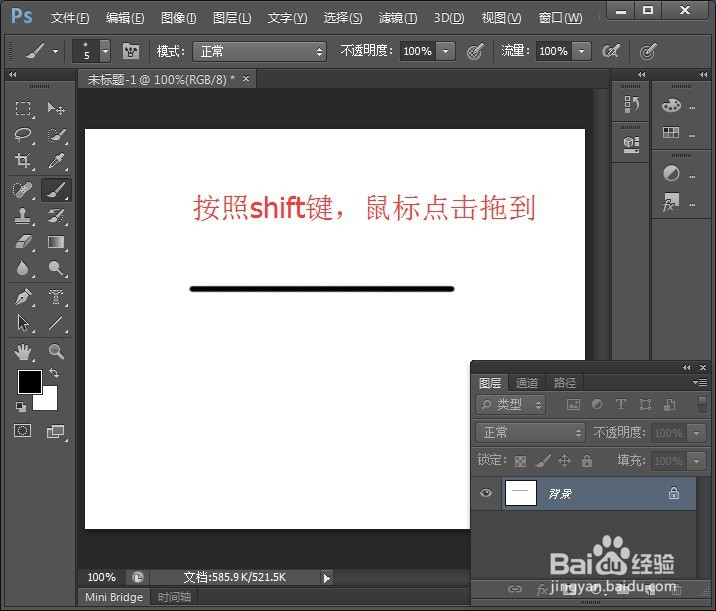Click the background white color swatch
This screenshot has height=611, width=716.
click(49, 401)
